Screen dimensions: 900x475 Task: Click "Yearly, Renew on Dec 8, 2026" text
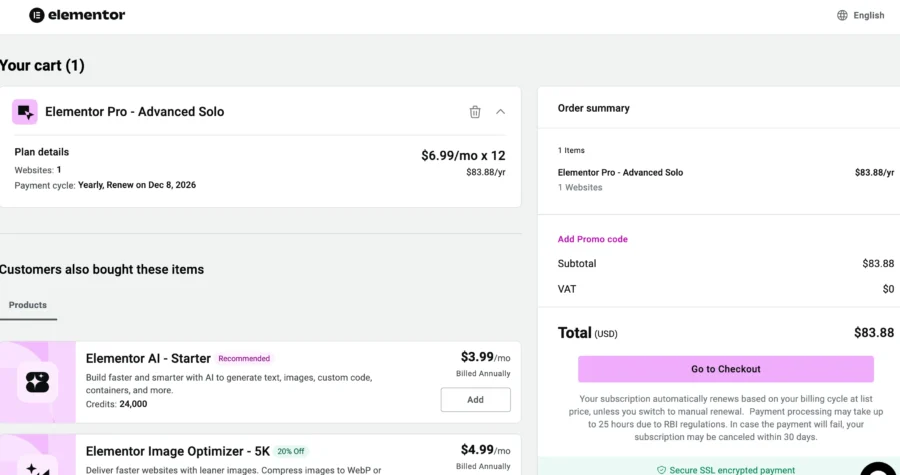(137, 185)
